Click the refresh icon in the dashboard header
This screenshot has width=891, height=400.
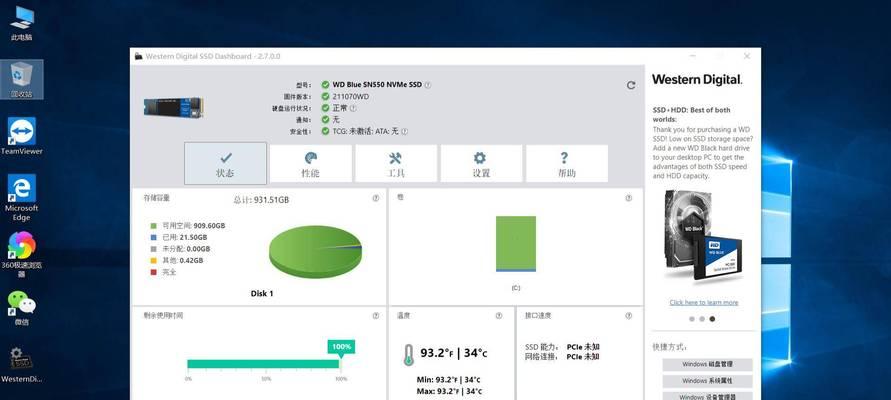click(631, 85)
